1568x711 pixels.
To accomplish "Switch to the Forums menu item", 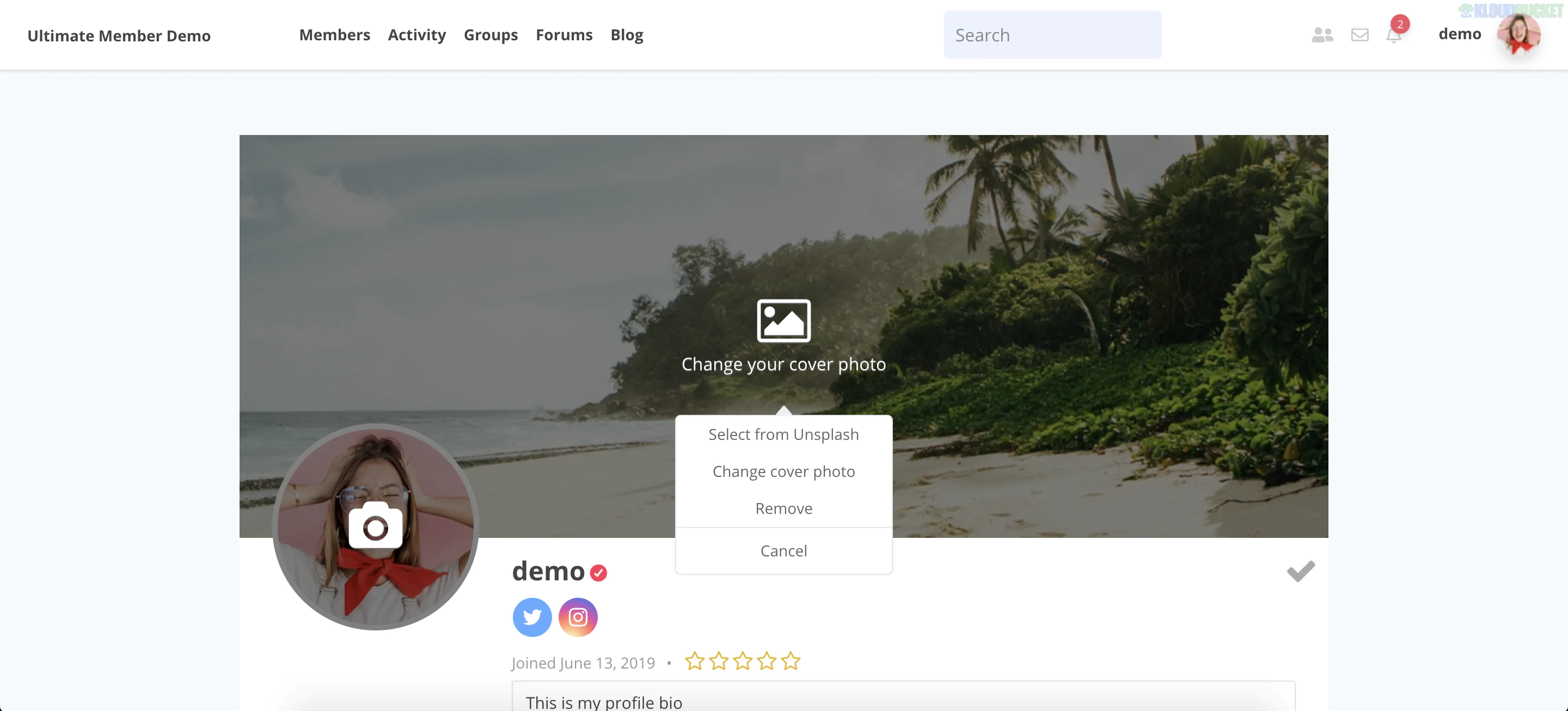I will point(563,35).
